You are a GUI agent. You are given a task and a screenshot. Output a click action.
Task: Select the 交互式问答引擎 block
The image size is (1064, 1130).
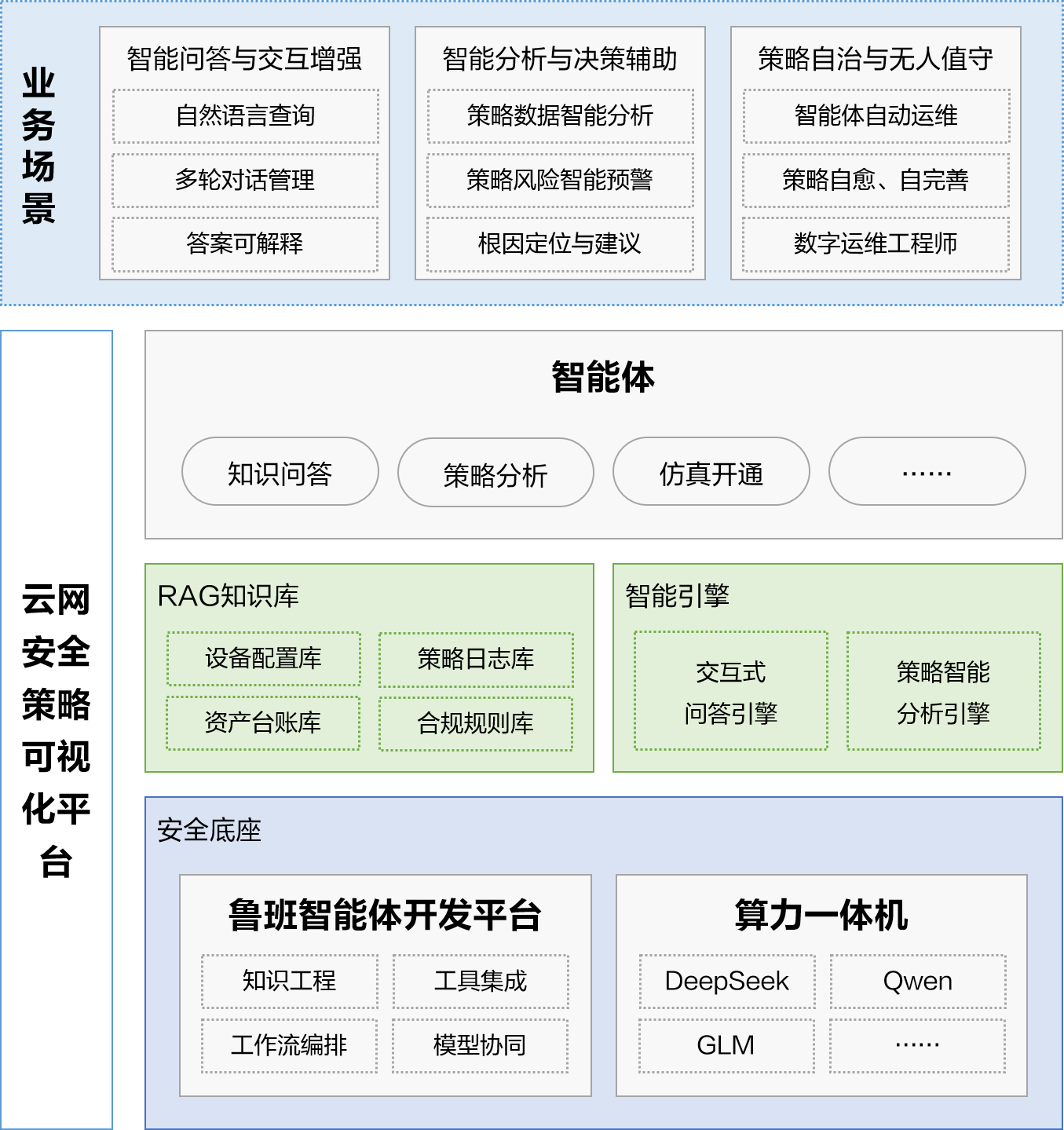coord(731,691)
